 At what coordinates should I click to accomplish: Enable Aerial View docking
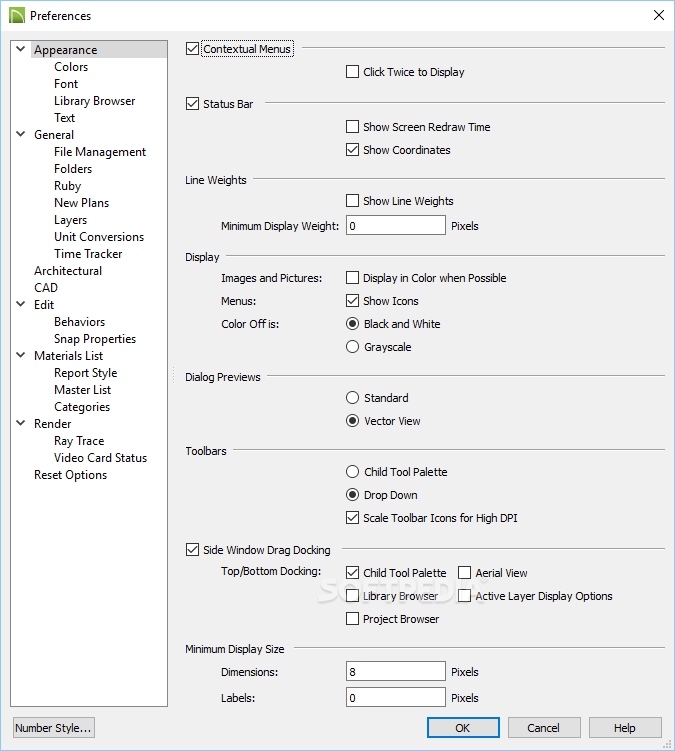pos(464,573)
